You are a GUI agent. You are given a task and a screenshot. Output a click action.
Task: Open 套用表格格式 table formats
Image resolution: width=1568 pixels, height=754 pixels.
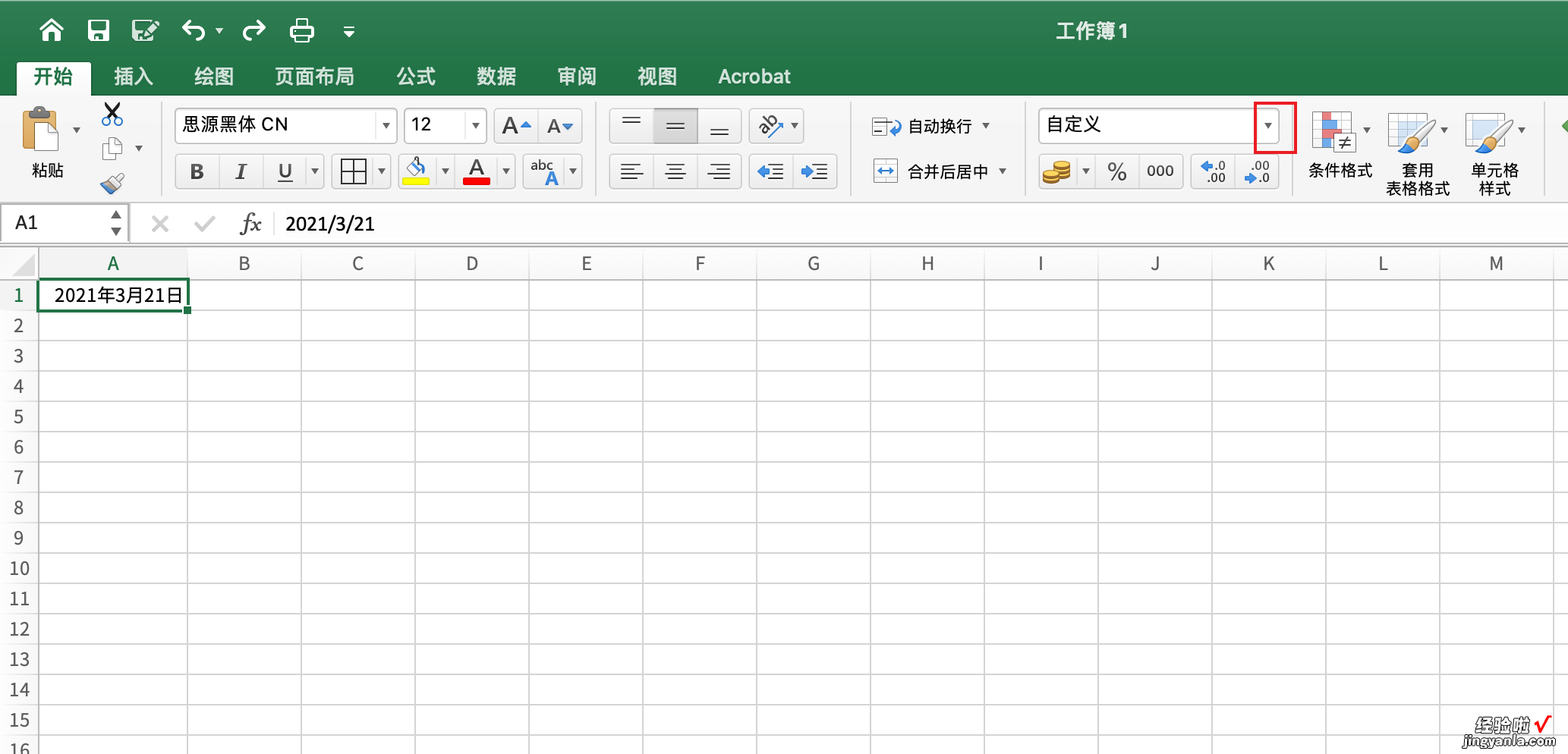point(1418,155)
